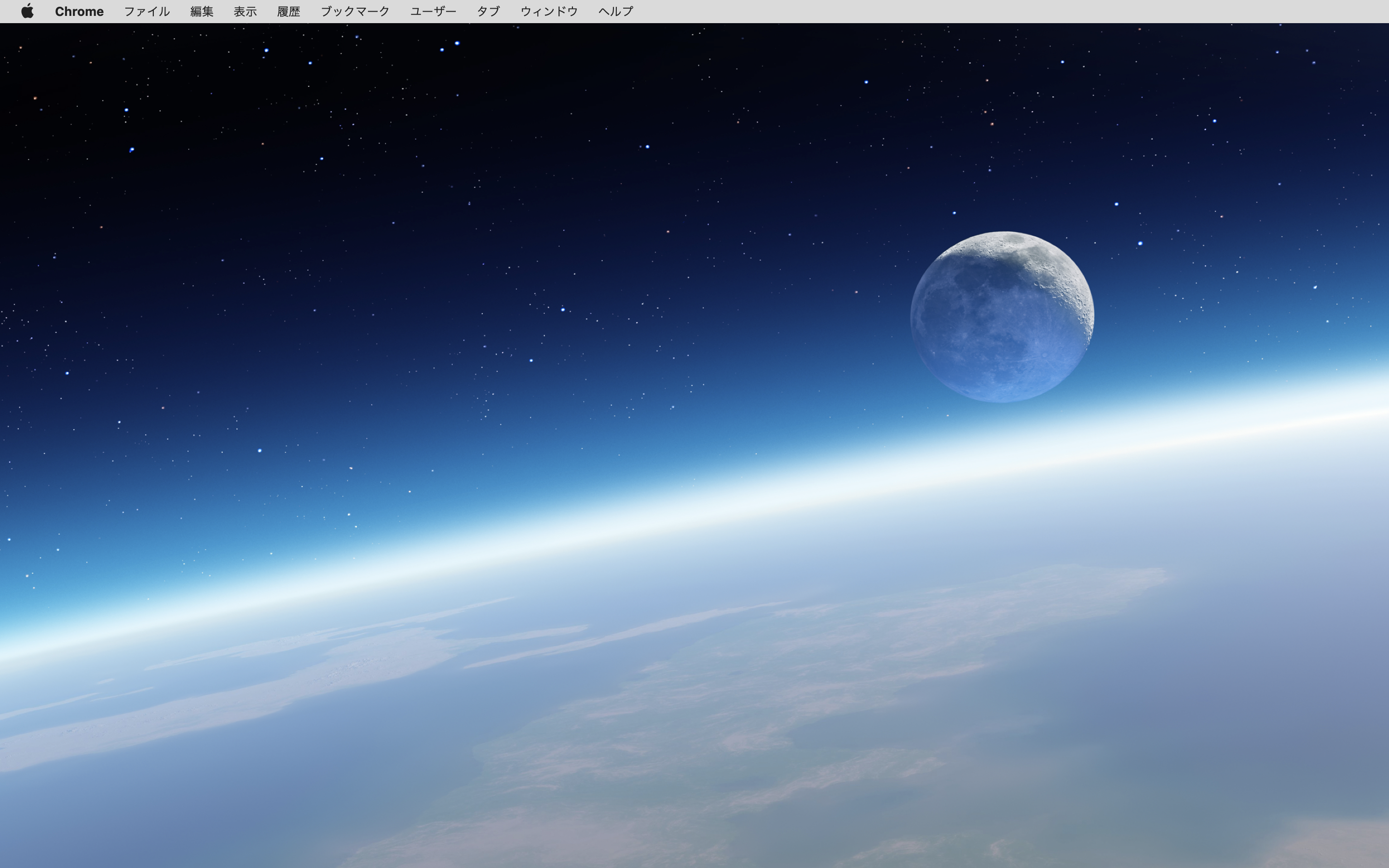Screen dimensions: 1389x868
Task: Open the ウィンドウ menu
Action: tap(549, 12)
